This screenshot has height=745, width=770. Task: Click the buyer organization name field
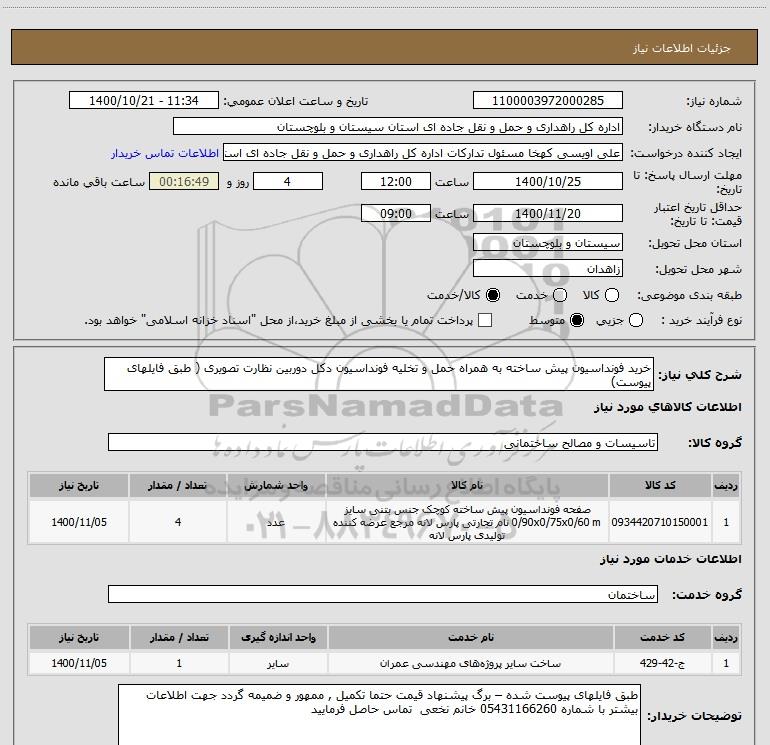pyautogui.click(x=398, y=127)
